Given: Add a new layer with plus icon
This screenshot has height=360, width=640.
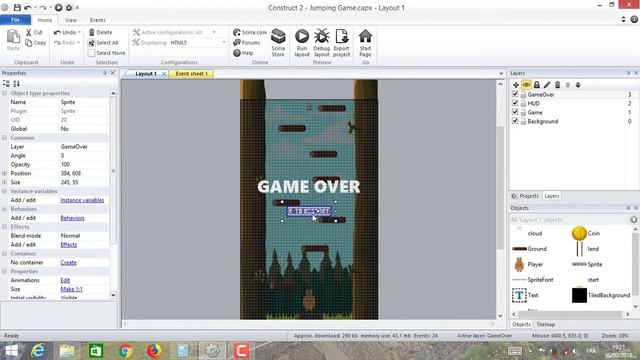Looking at the screenshot, I should 516,85.
